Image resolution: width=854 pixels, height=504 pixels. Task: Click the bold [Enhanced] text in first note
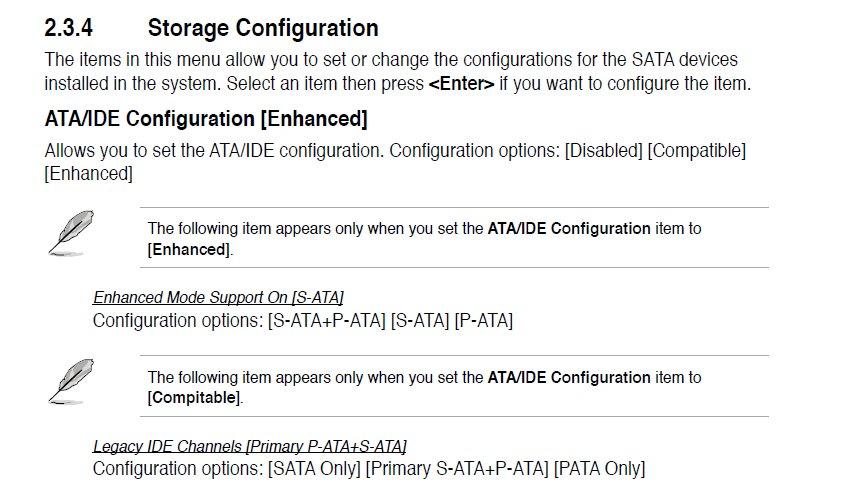189,250
